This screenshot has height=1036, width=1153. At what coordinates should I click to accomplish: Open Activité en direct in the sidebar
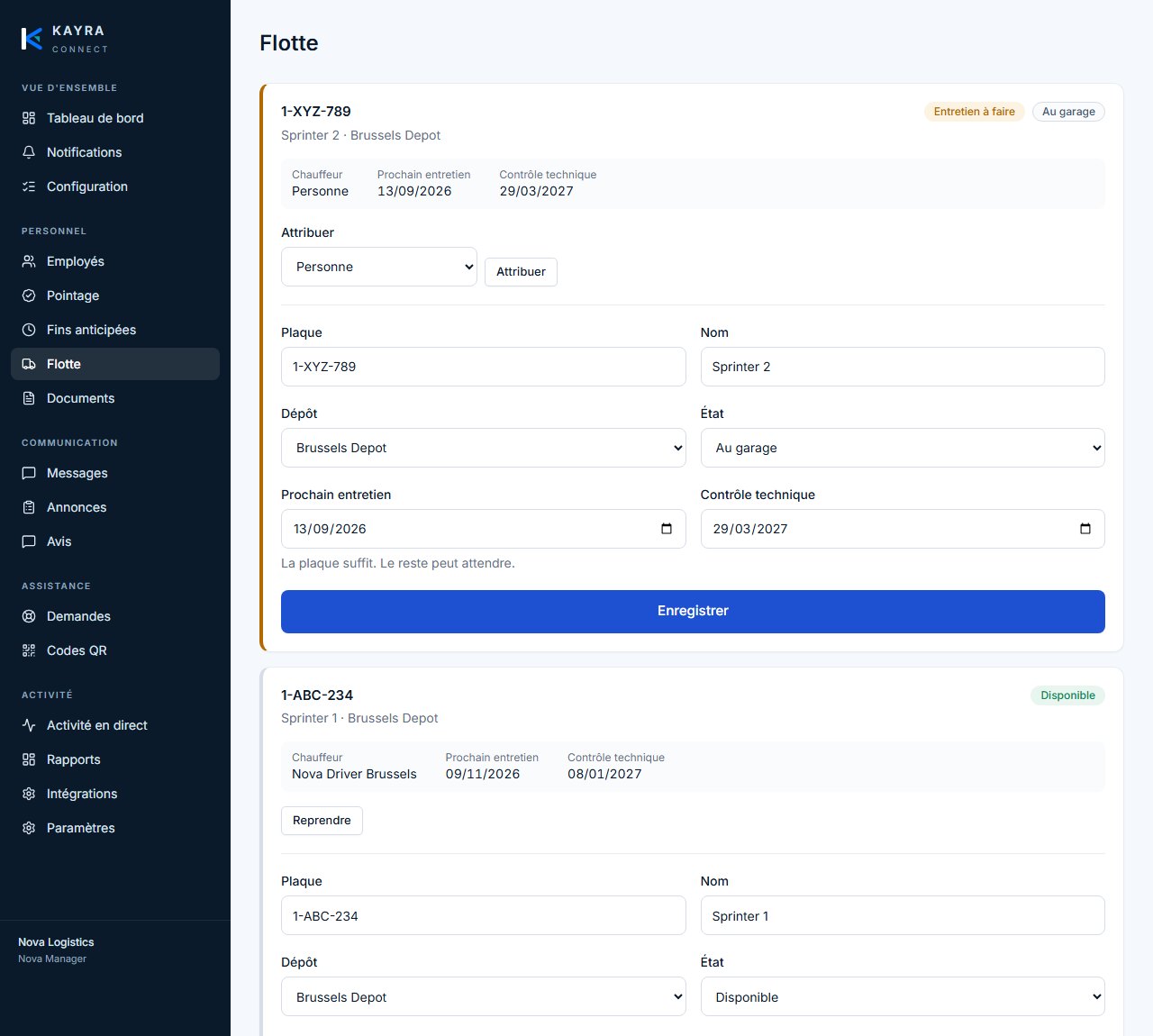(115, 725)
